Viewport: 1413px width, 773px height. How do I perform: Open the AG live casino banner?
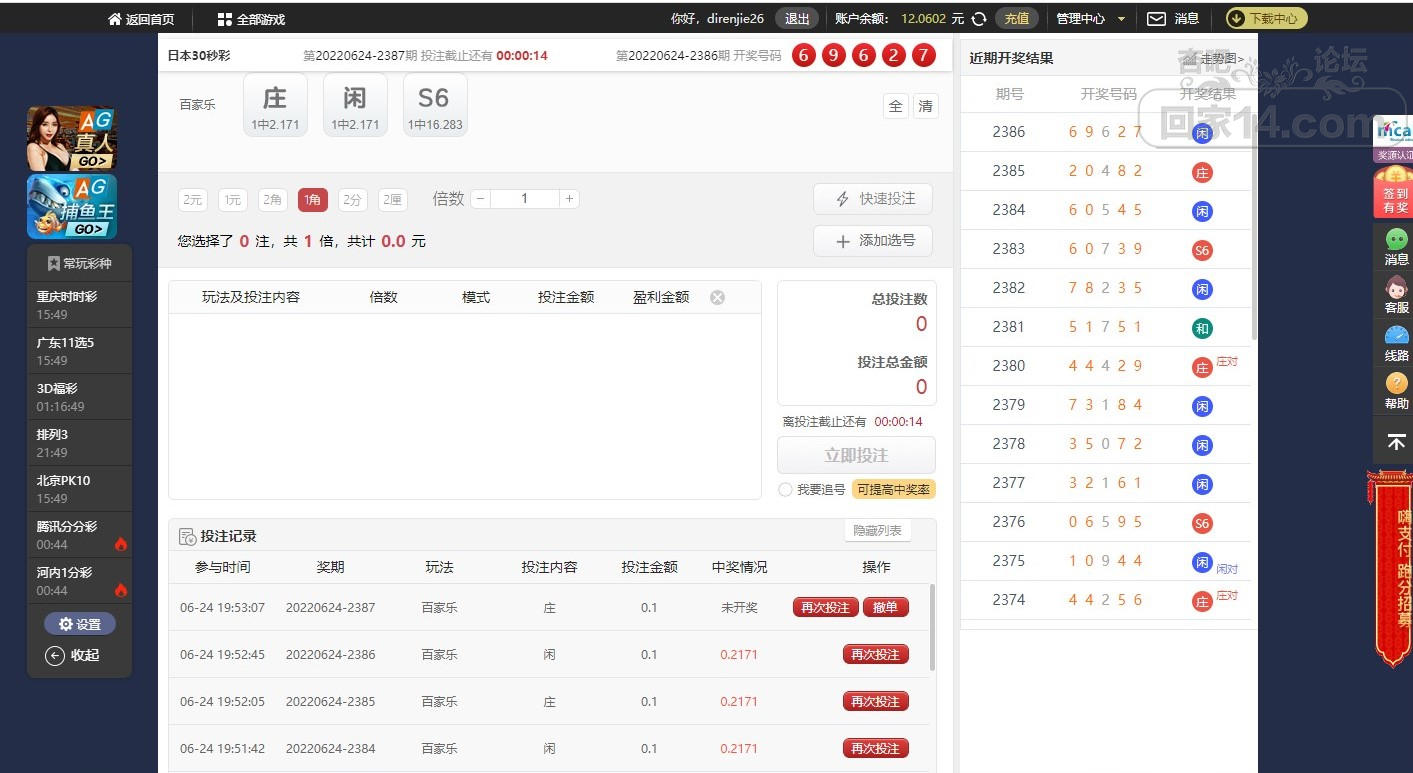[71, 139]
